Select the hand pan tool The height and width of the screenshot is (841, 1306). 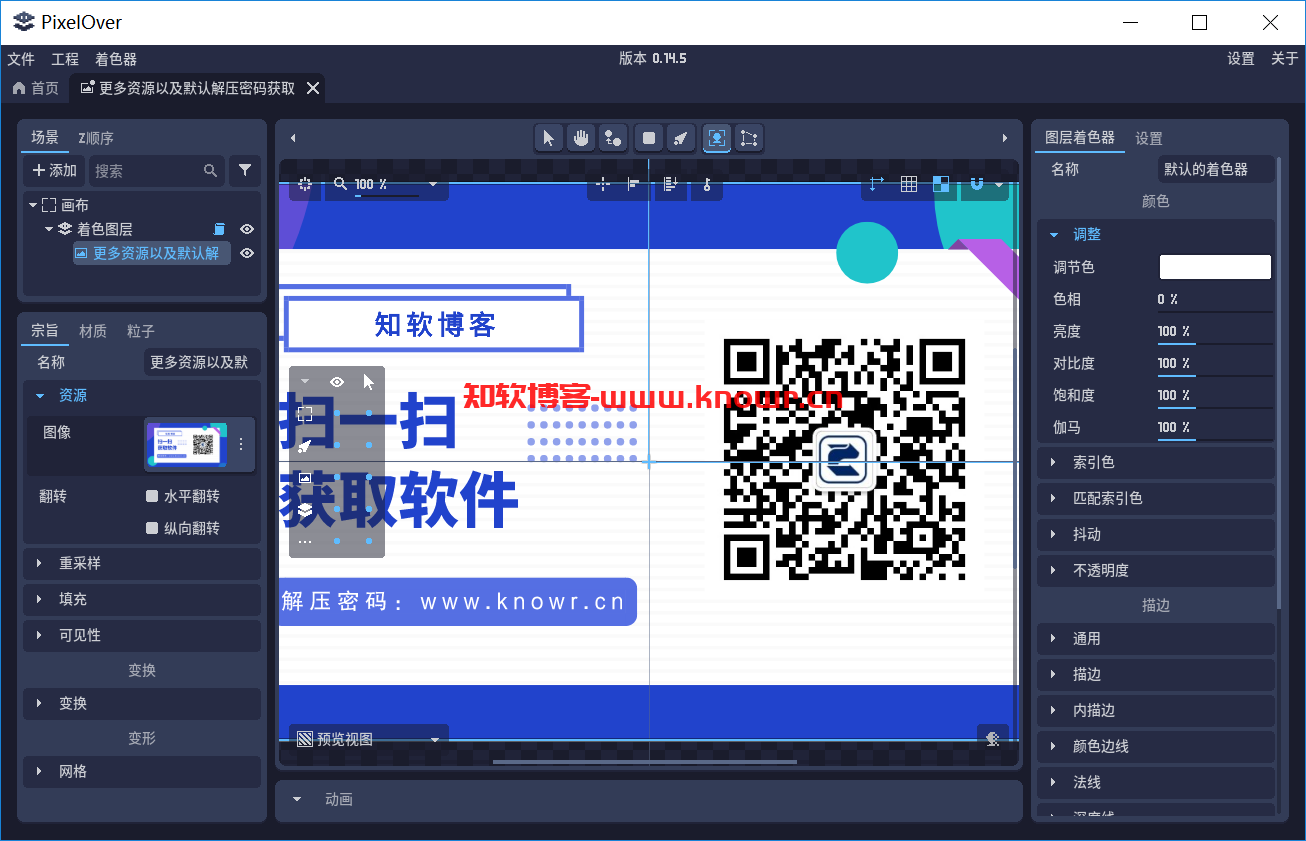tap(581, 139)
